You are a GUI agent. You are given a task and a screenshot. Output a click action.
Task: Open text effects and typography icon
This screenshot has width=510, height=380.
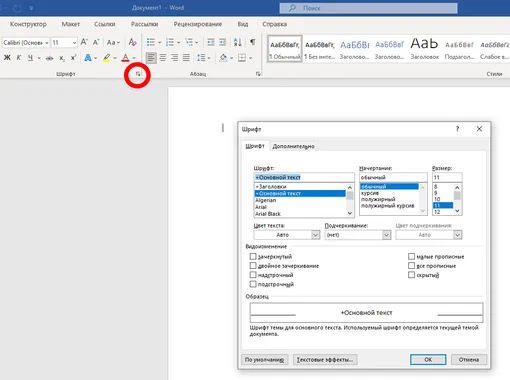coord(88,58)
